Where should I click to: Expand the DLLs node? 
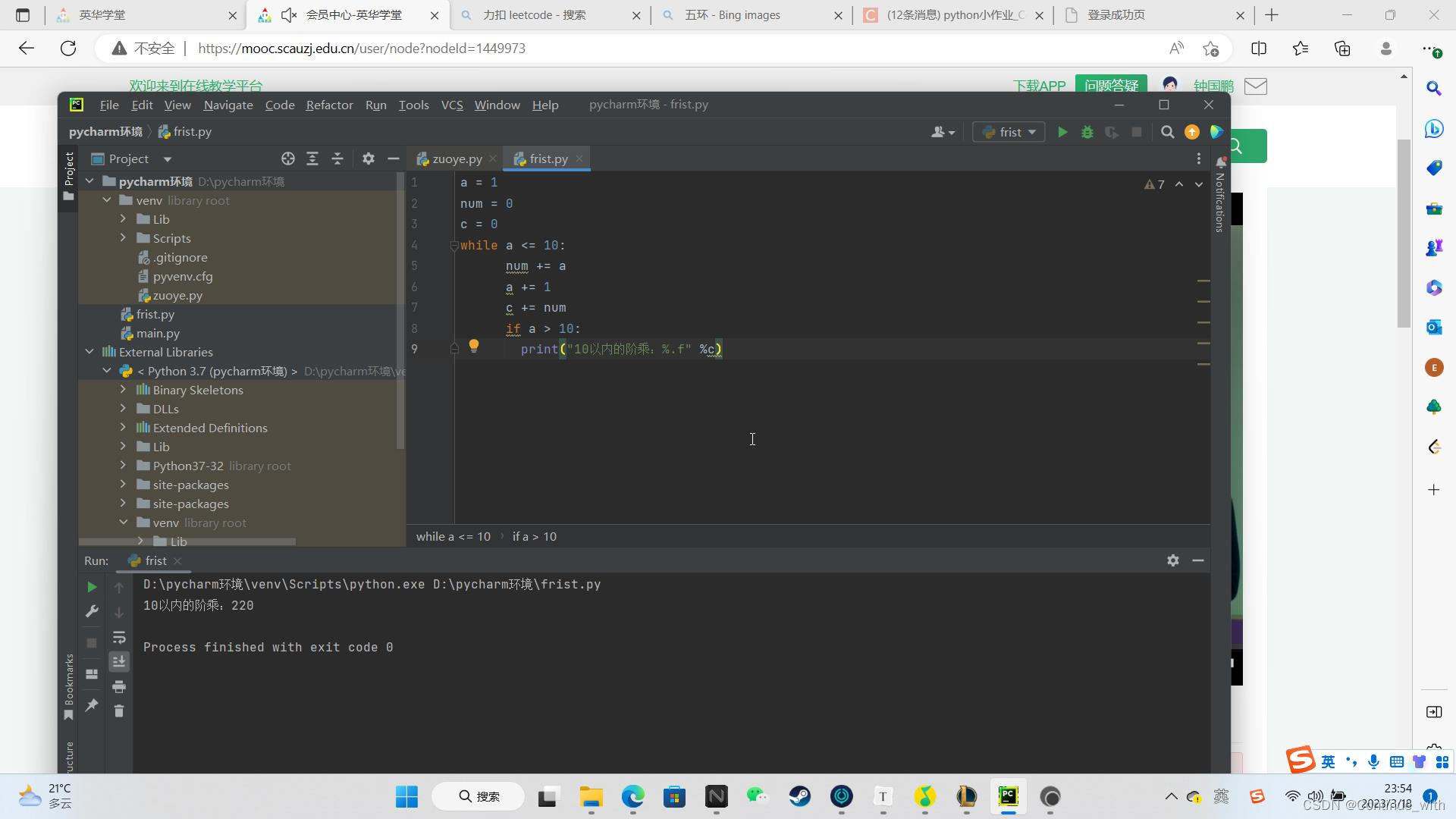coord(123,409)
